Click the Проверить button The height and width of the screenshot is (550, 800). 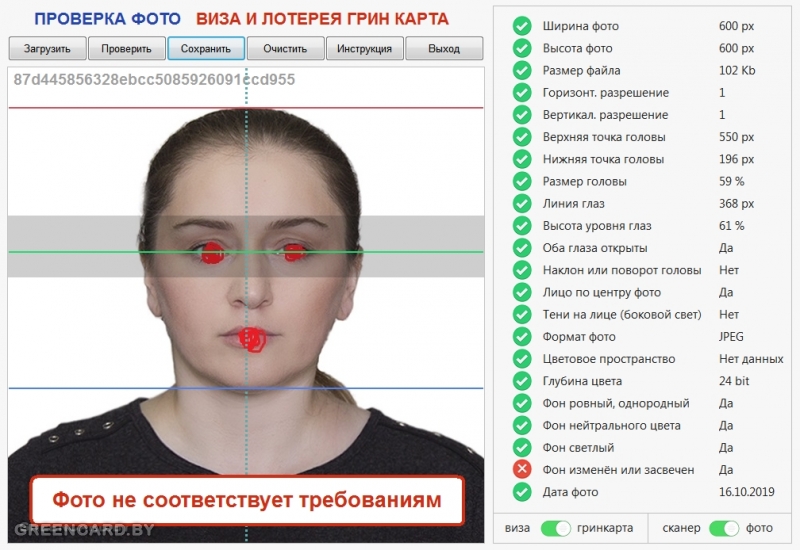tap(127, 48)
